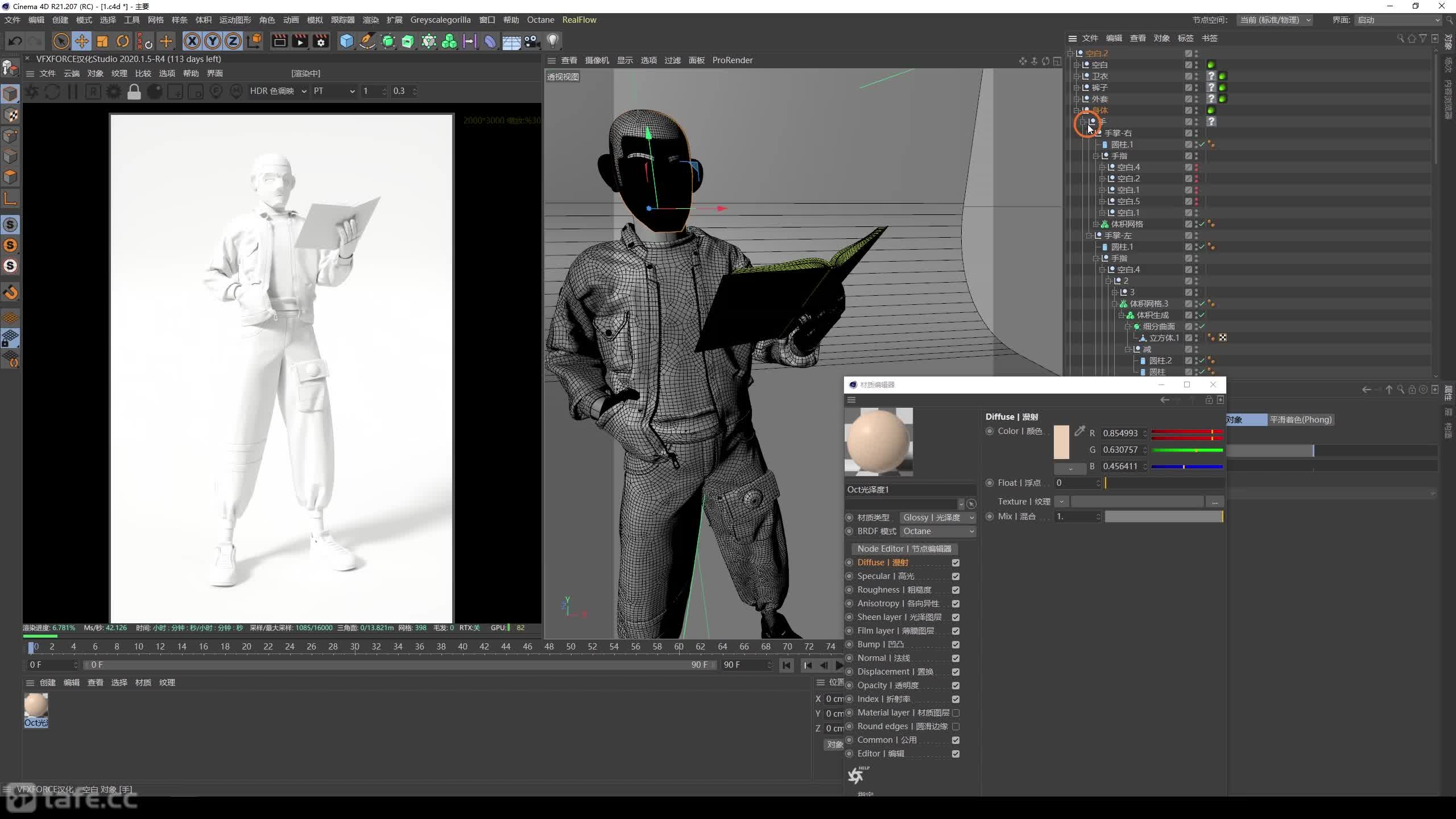Select the Sheen layer channel
The width and height of the screenshot is (1456, 819).
tap(899, 617)
